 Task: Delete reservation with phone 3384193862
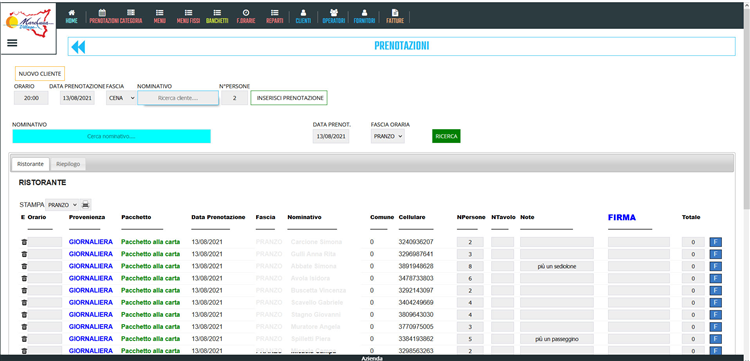(x=24, y=339)
